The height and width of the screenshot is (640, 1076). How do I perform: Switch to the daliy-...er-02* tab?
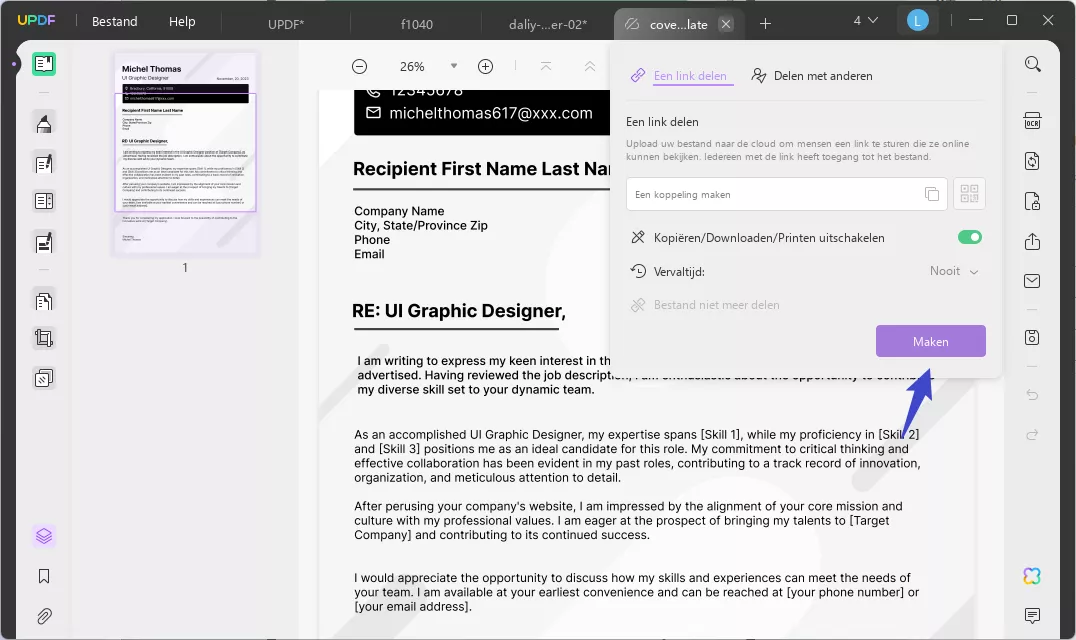pyautogui.click(x=548, y=24)
